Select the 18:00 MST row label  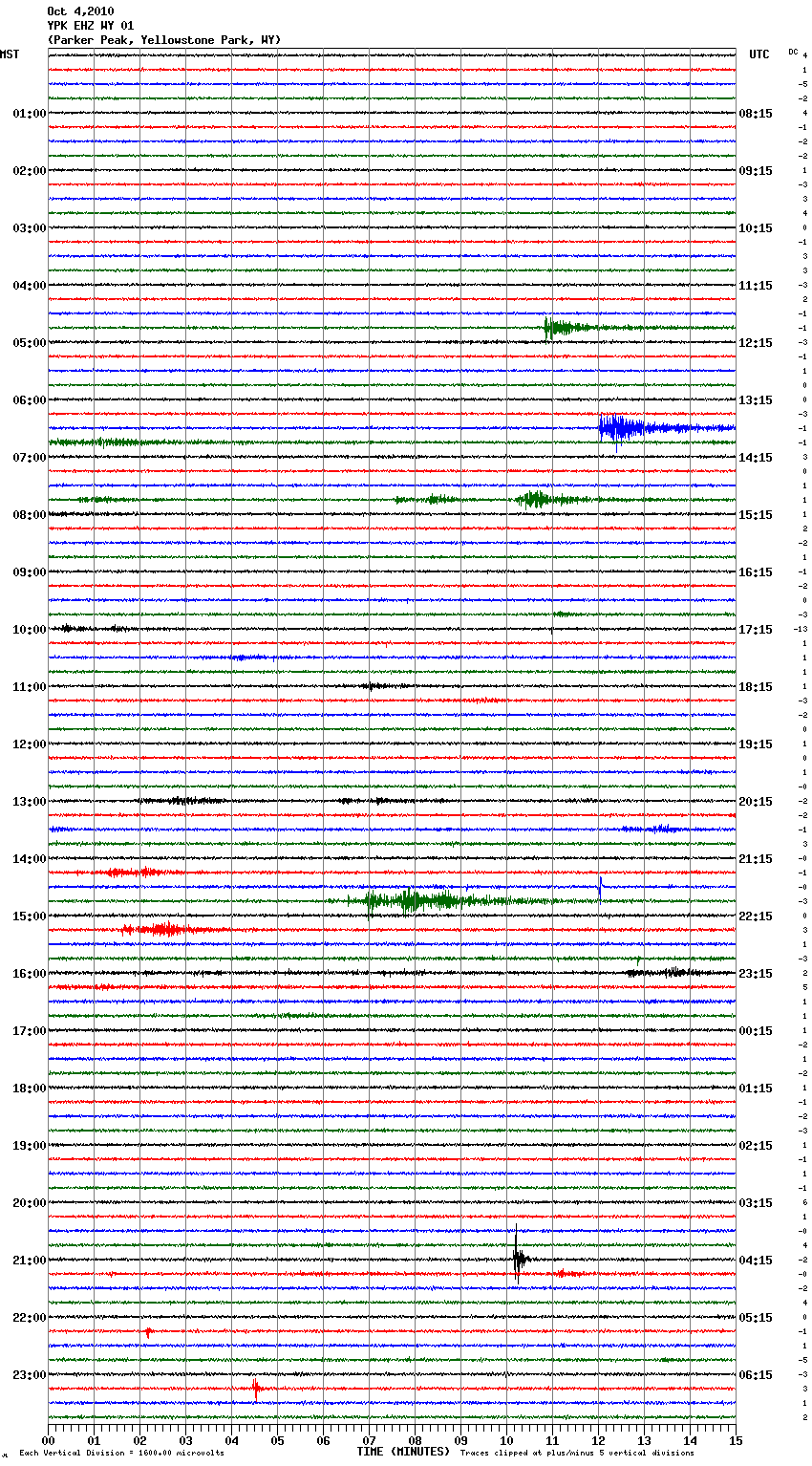30,1089
